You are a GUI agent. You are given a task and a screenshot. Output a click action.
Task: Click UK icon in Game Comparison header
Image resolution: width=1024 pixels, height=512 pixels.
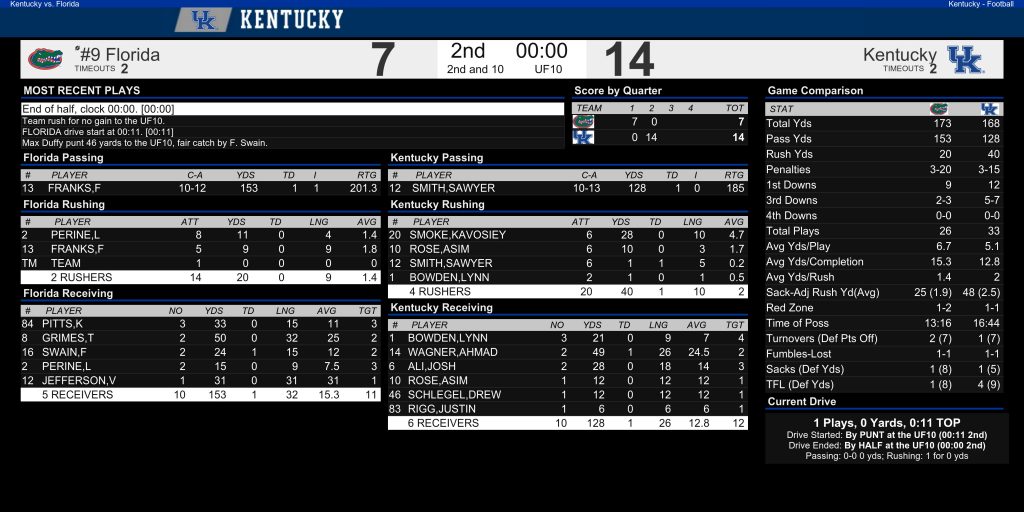[x=989, y=109]
